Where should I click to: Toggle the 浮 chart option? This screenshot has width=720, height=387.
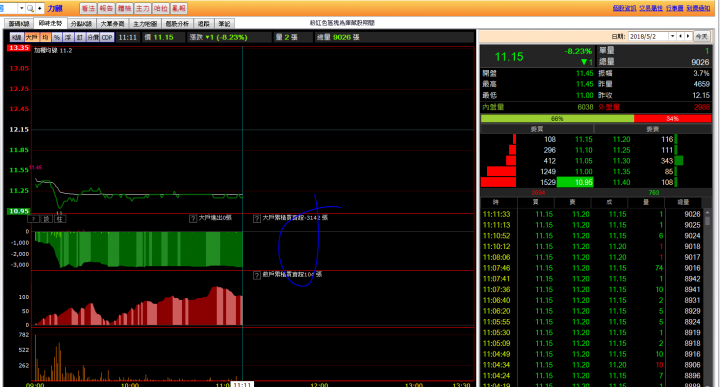68,38
